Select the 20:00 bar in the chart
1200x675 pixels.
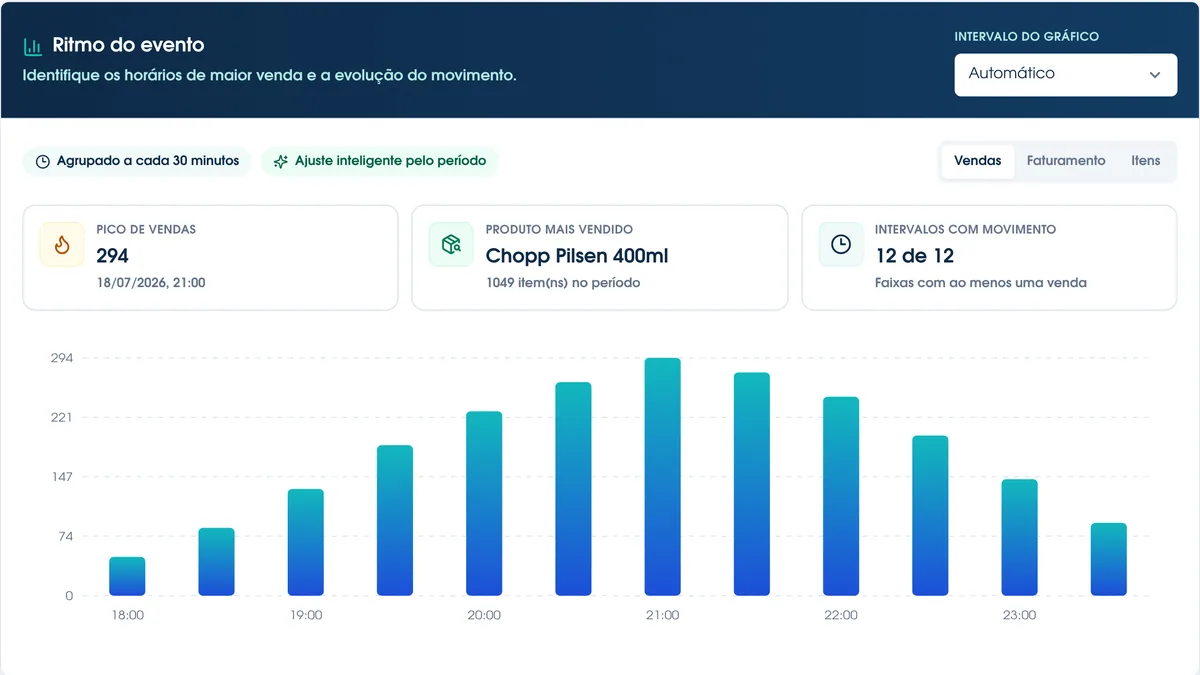point(484,504)
